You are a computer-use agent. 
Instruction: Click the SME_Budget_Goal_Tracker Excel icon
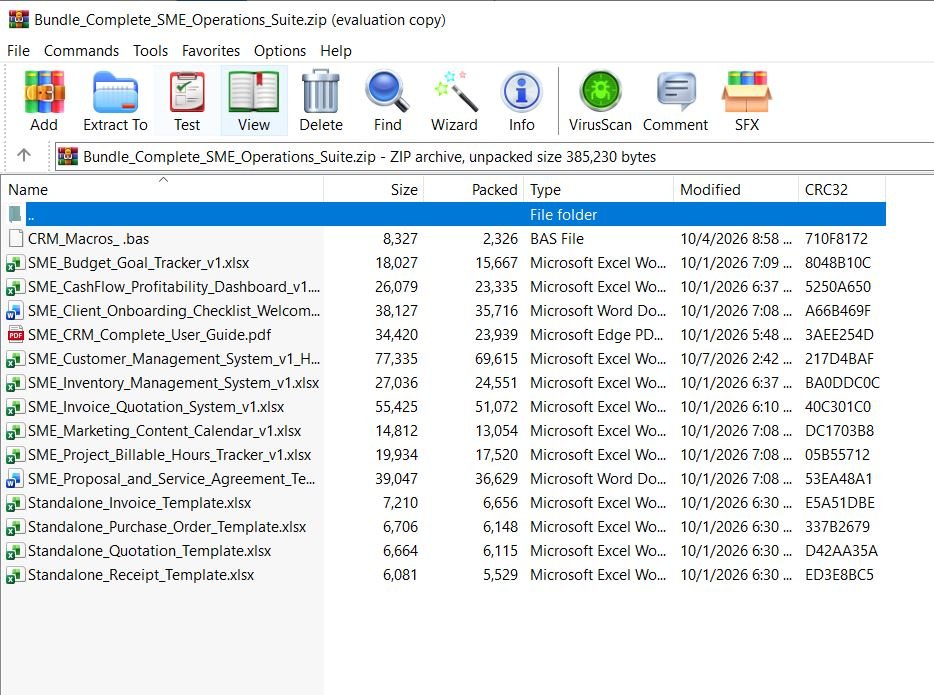[x=15, y=263]
